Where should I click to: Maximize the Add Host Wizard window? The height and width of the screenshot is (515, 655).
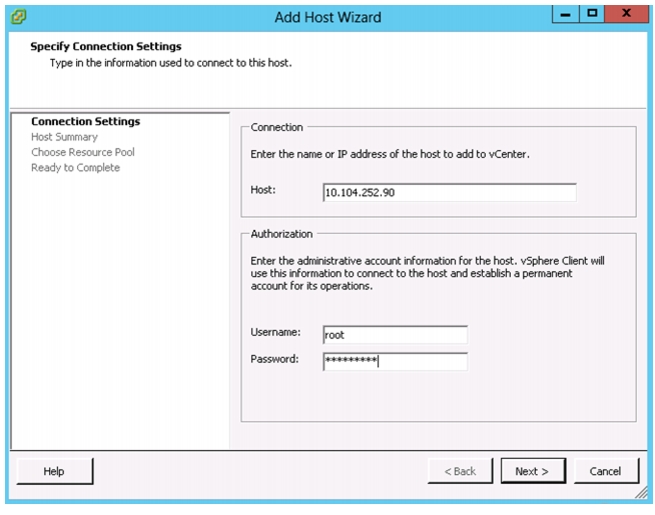[592, 14]
